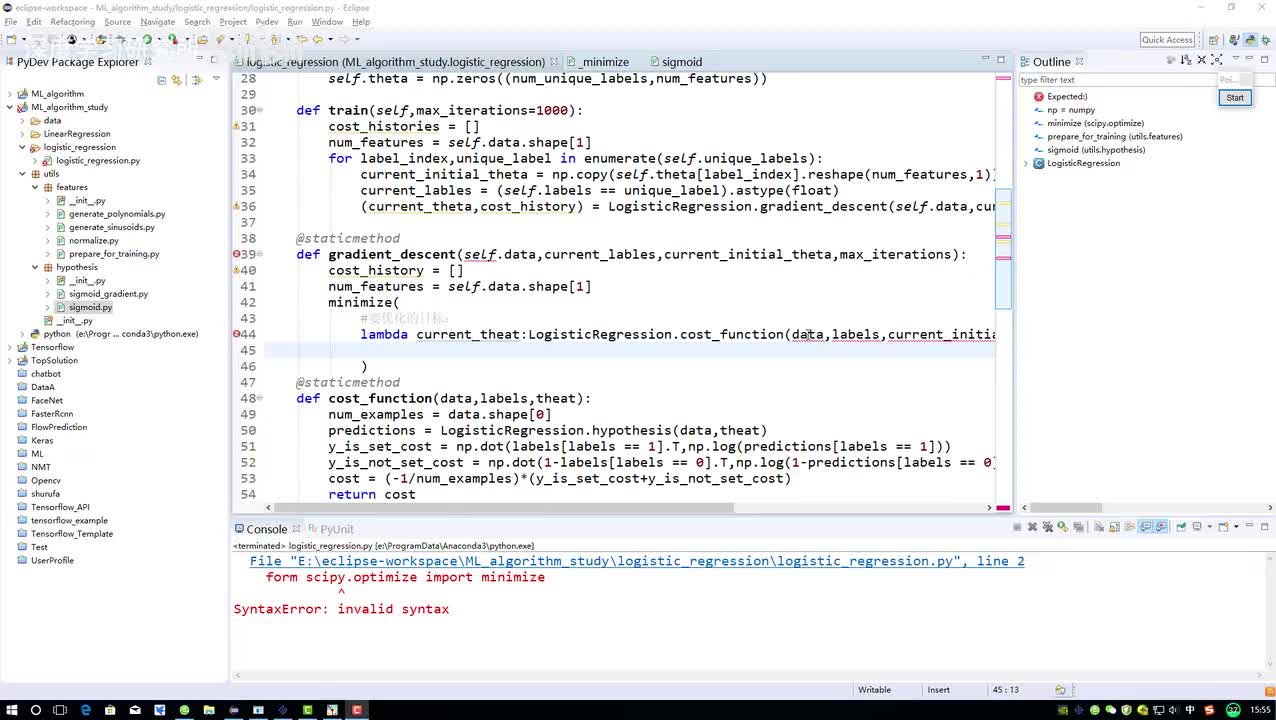Click the Writable status bar entry

click(x=874, y=690)
